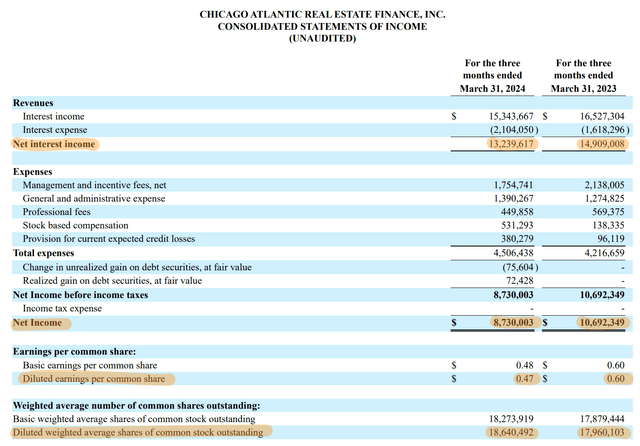The width and height of the screenshot is (640, 446).
Task: Click the 'Stock based compensation' label
Action: [76, 225]
